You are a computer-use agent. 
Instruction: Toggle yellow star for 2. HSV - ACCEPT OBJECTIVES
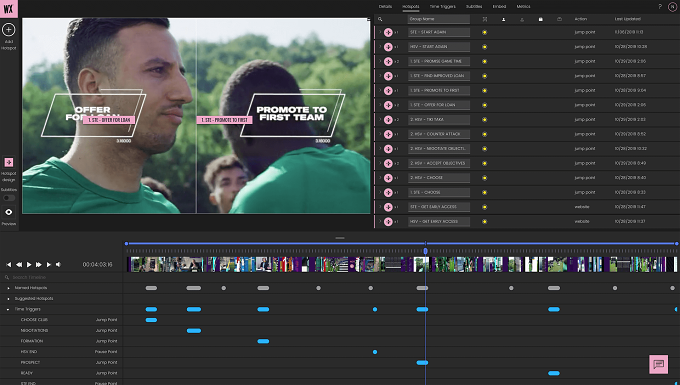(x=484, y=163)
